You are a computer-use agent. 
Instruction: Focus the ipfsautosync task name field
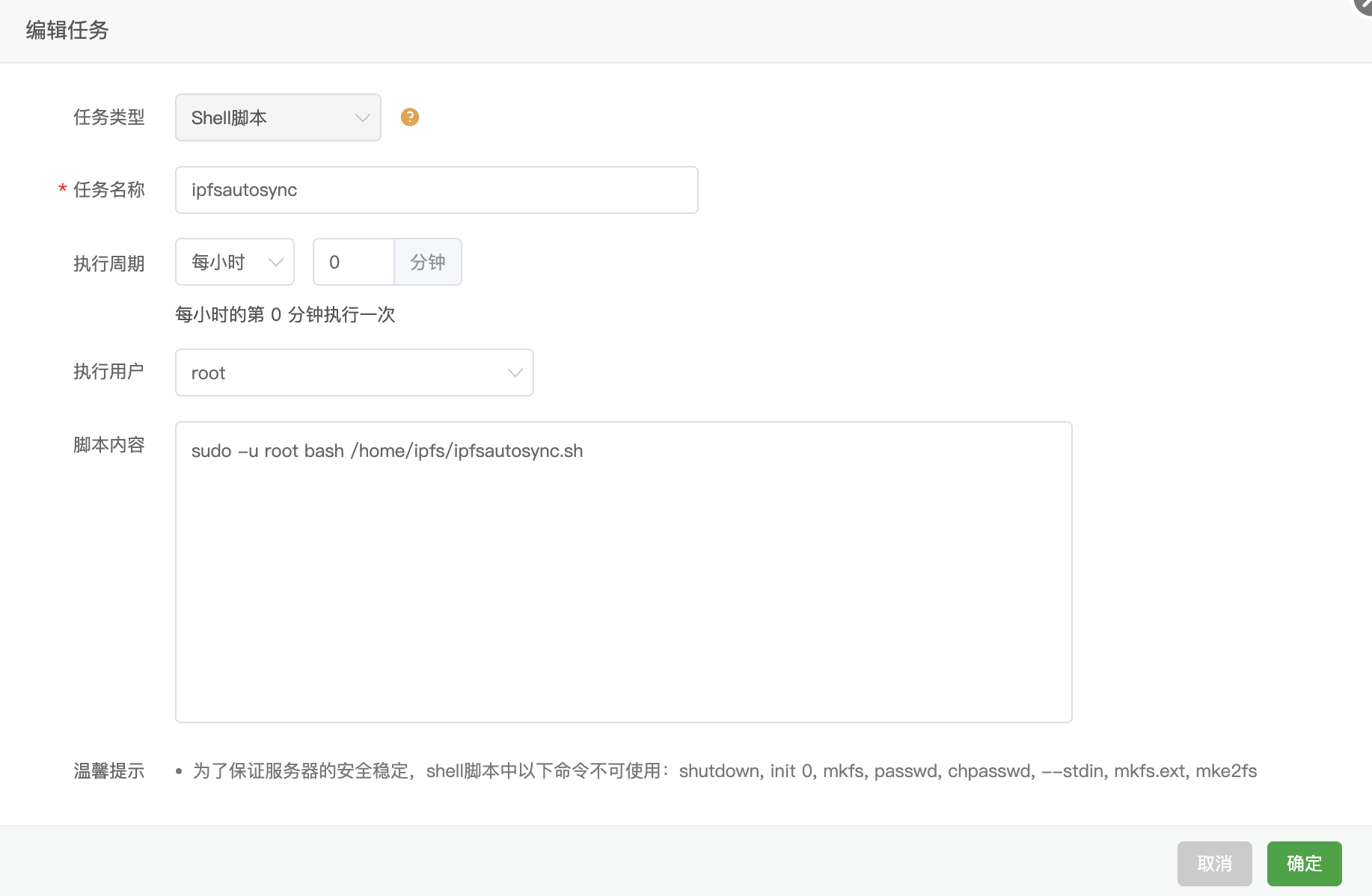436,190
